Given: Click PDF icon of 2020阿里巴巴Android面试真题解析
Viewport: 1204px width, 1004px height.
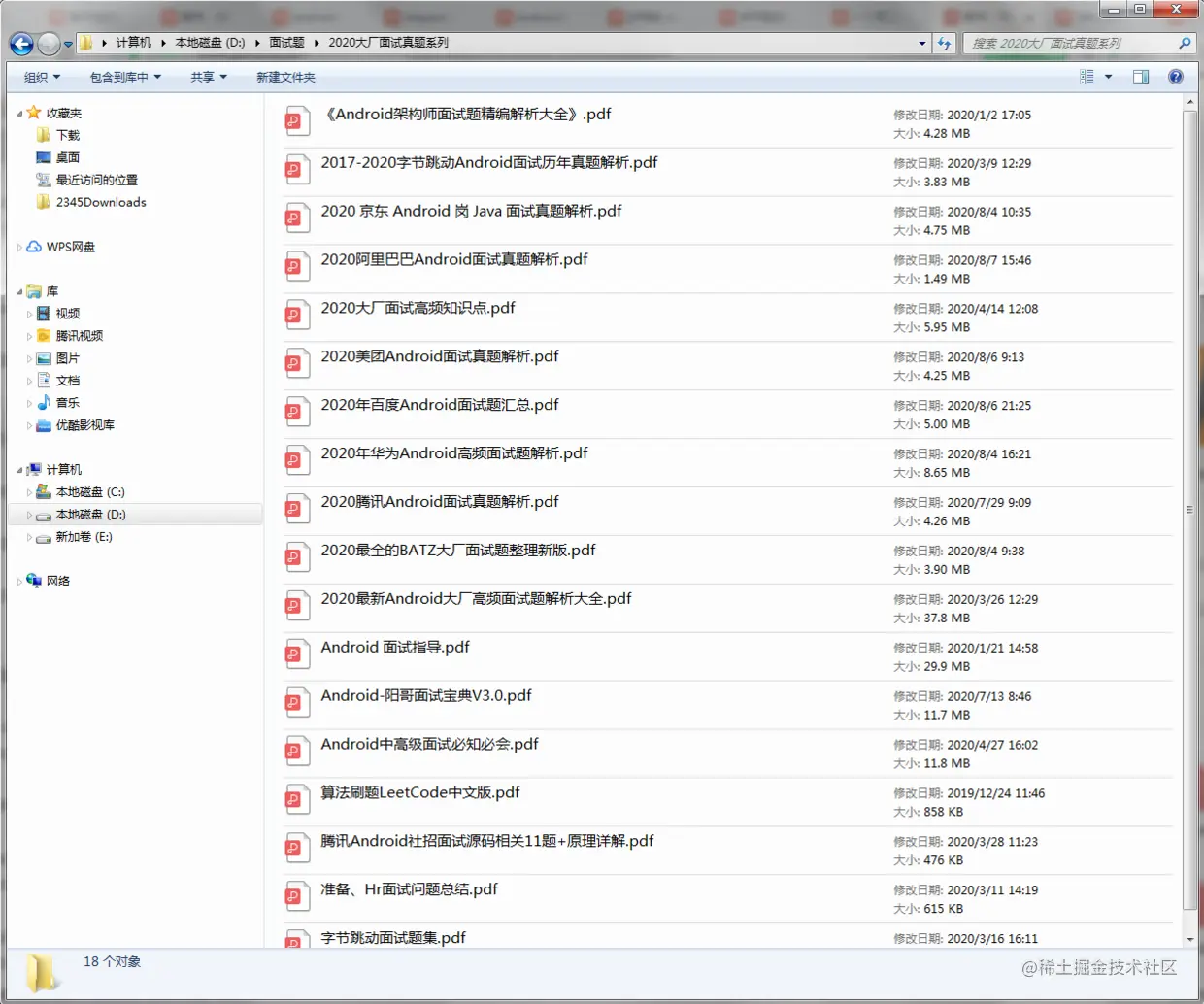Looking at the screenshot, I should [x=296, y=267].
